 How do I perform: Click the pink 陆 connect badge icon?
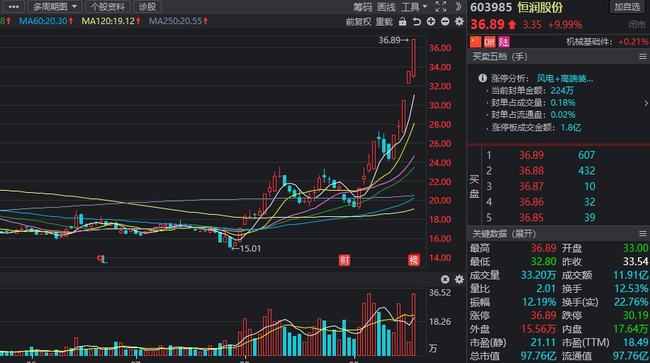504,41
